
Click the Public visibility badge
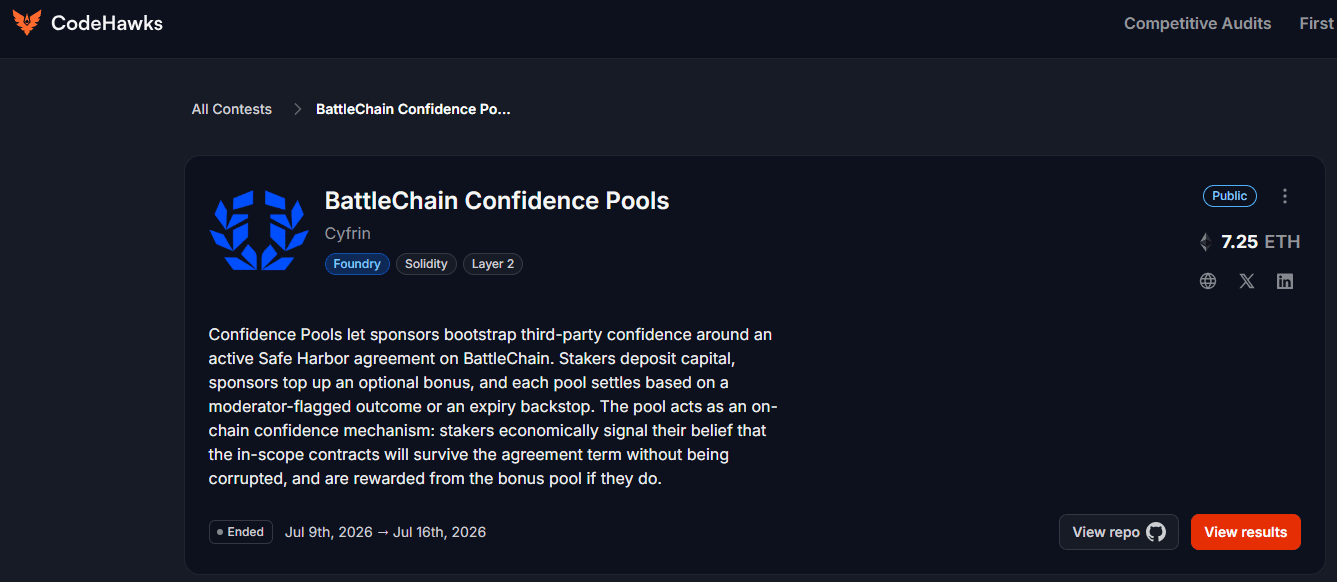tap(1229, 196)
